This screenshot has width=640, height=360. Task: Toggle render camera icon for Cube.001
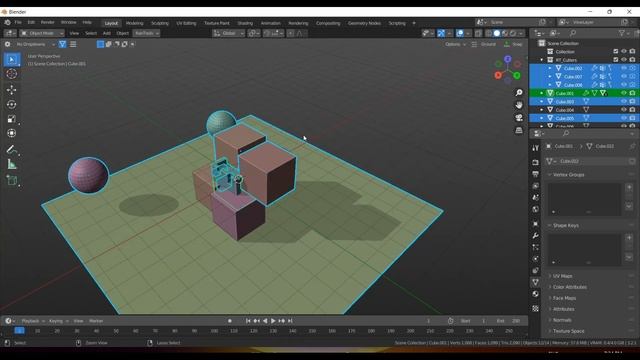click(632, 93)
